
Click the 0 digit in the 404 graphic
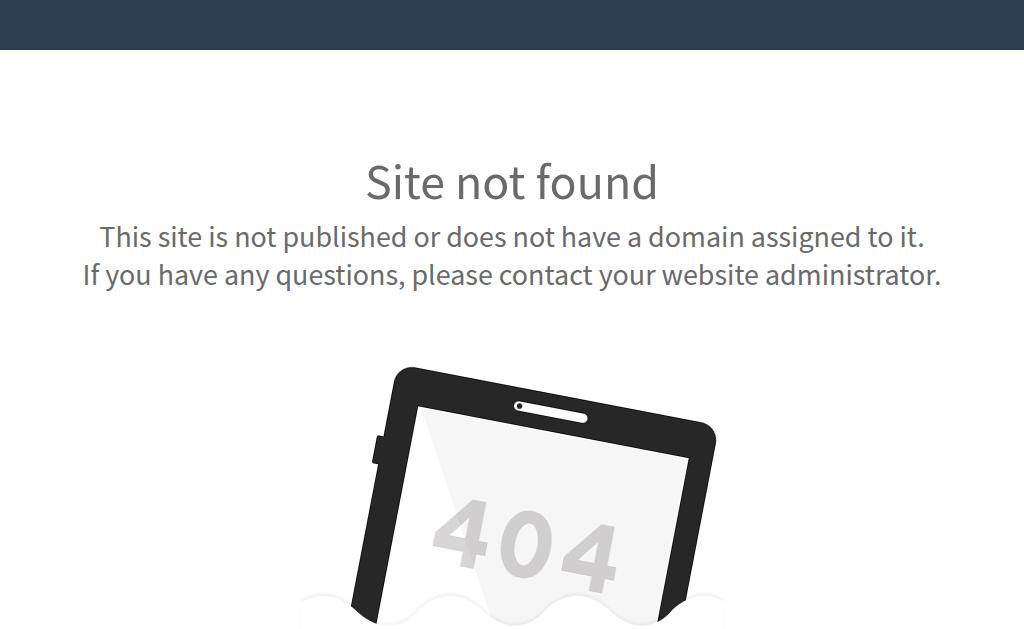click(526, 545)
